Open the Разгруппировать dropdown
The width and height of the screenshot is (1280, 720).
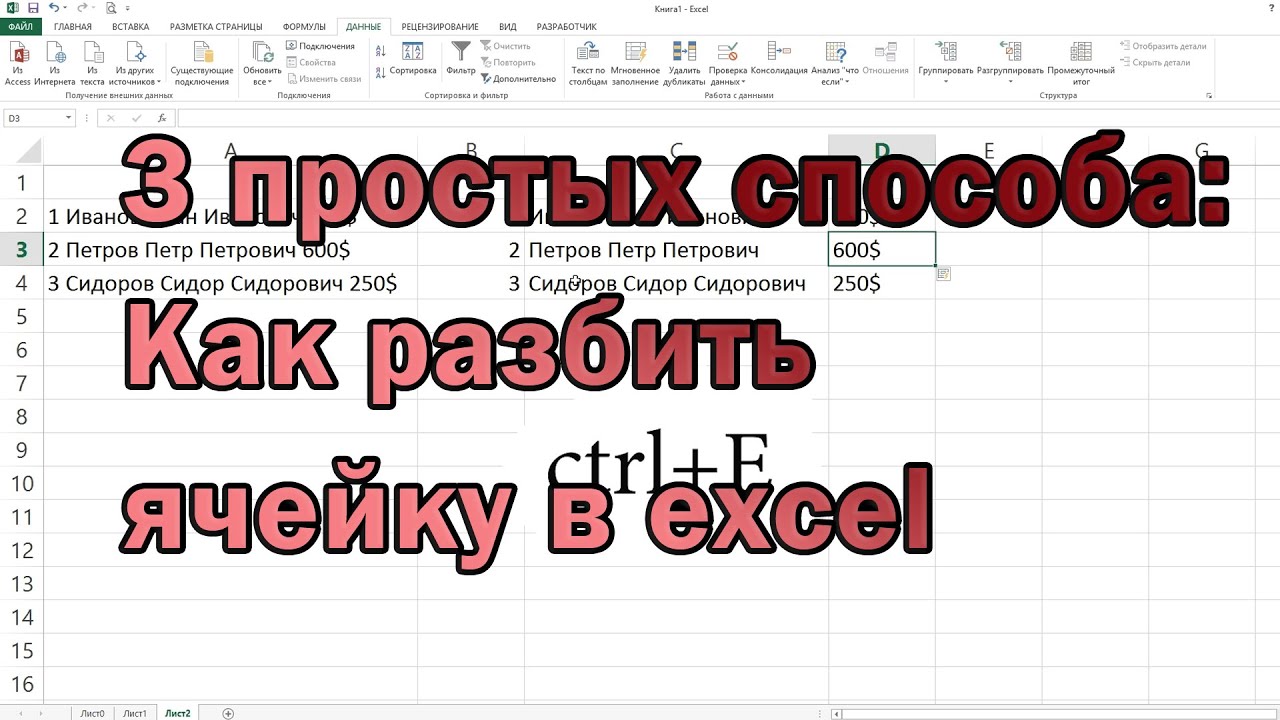1010,63
